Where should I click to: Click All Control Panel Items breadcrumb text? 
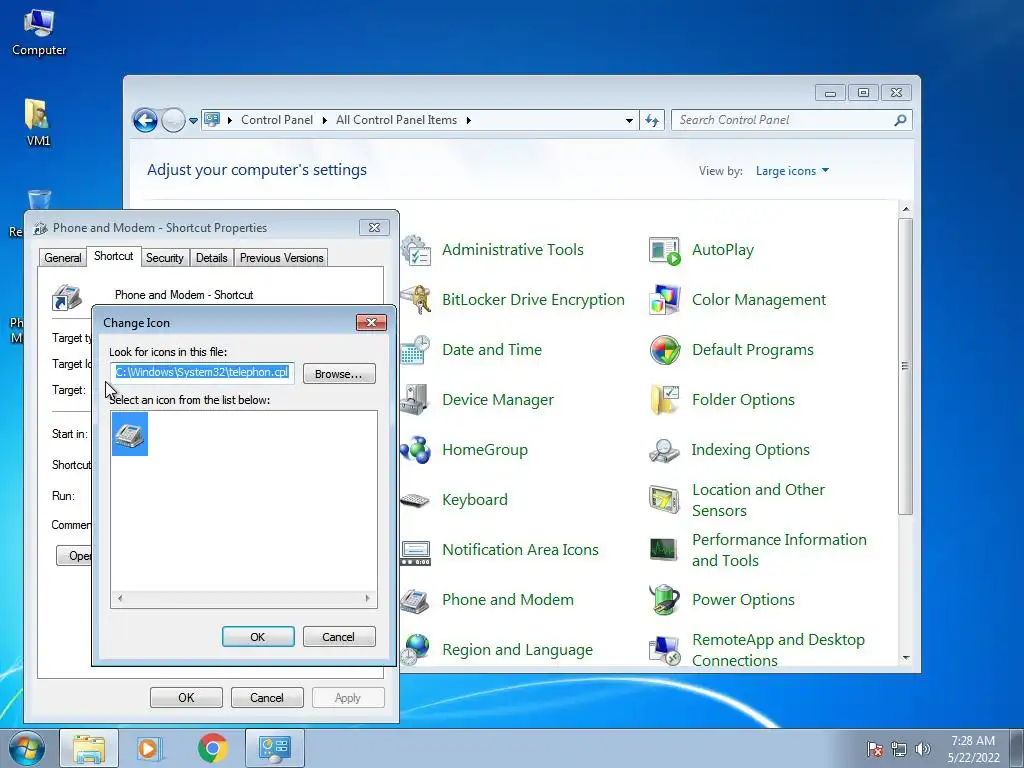pos(396,120)
